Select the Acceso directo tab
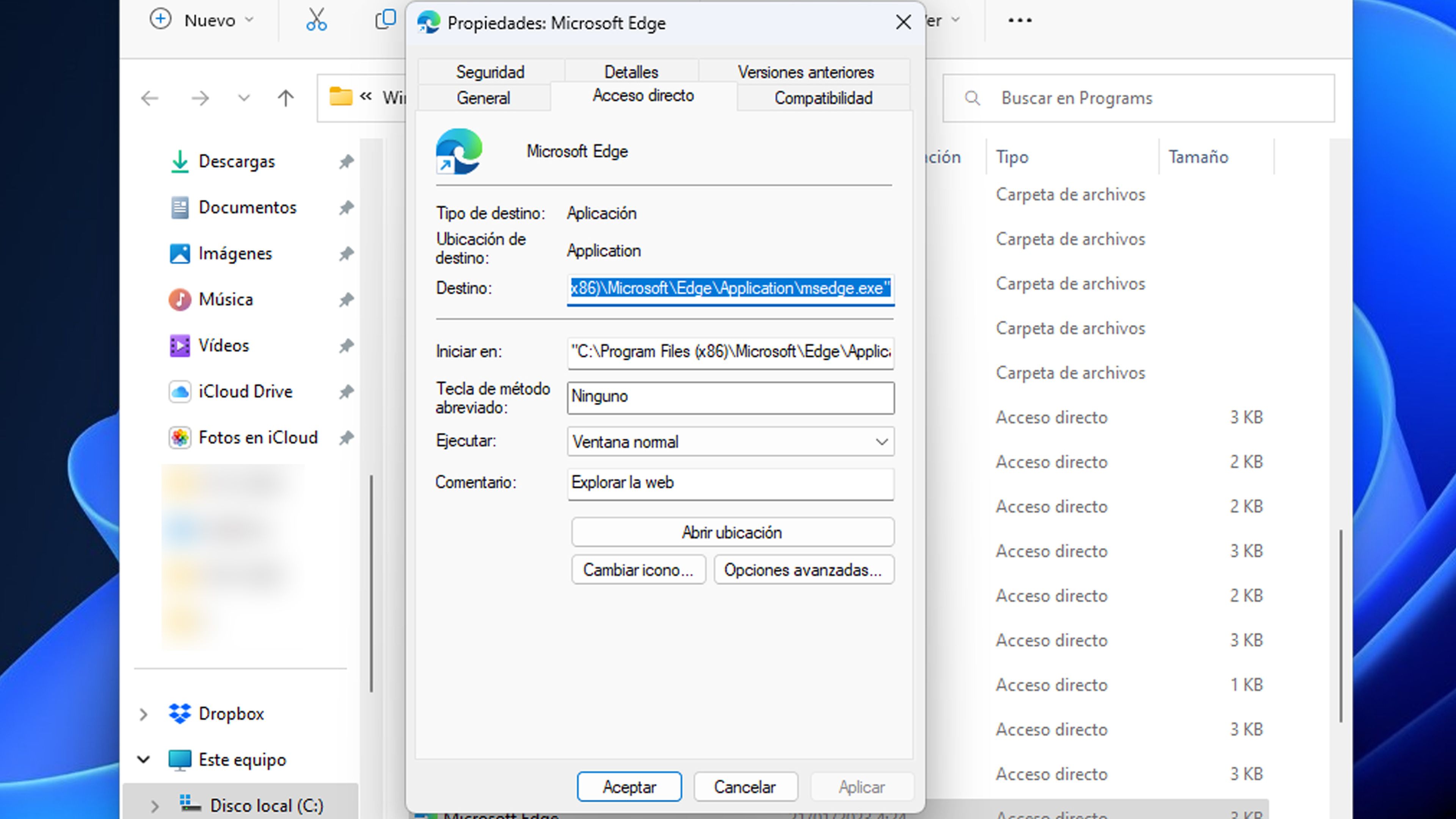Screen dimensions: 1456x819 [643, 96]
